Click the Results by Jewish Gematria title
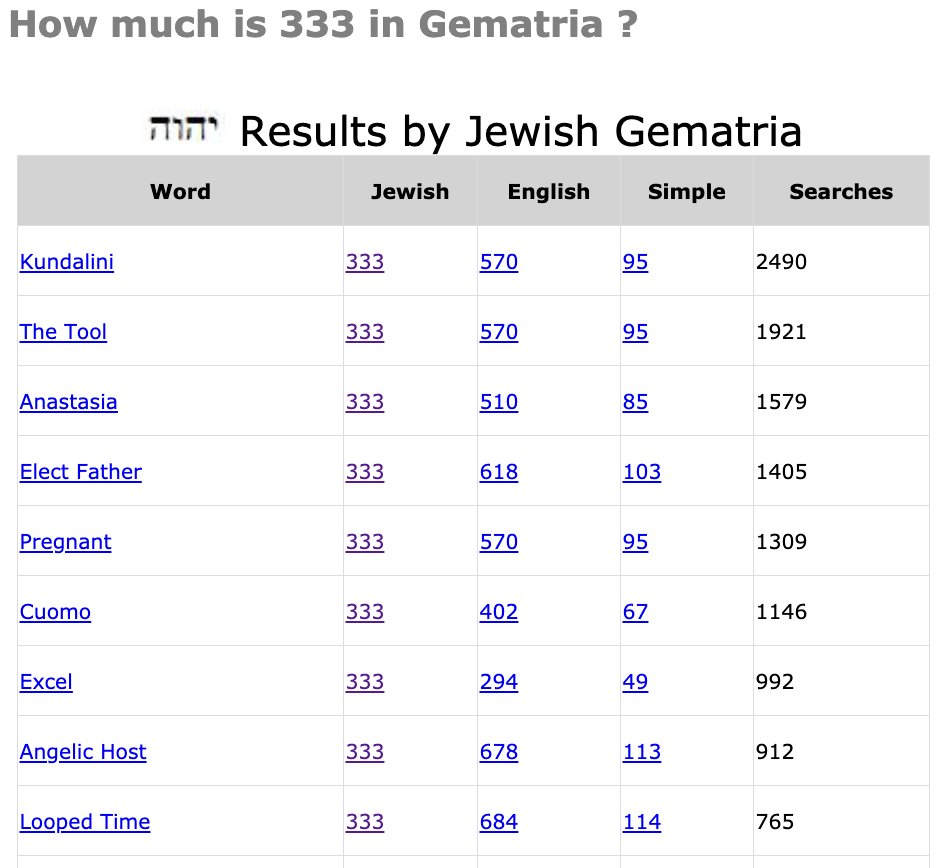This screenshot has width=950, height=868. [x=521, y=131]
